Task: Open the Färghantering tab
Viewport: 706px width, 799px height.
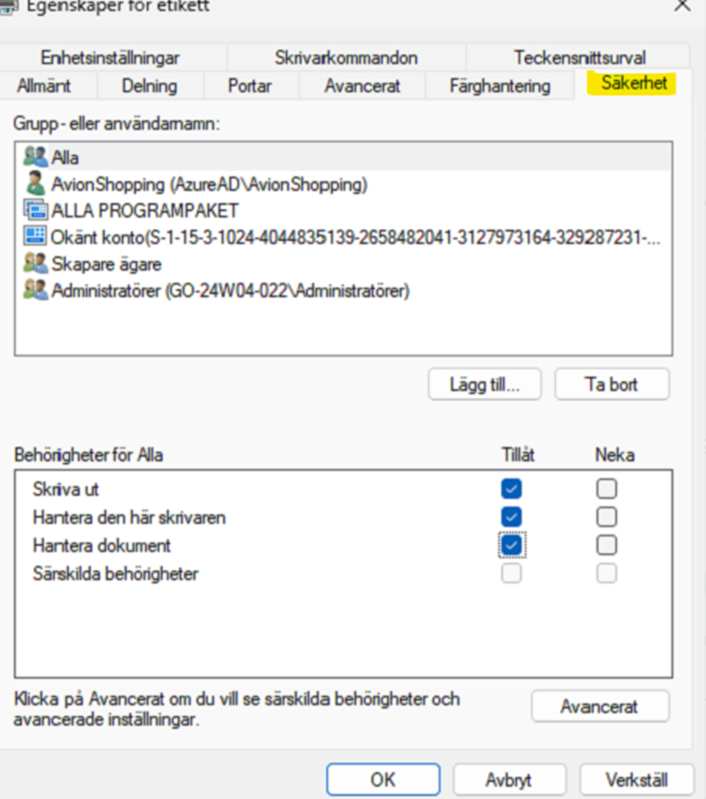Action: [x=500, y=86]
